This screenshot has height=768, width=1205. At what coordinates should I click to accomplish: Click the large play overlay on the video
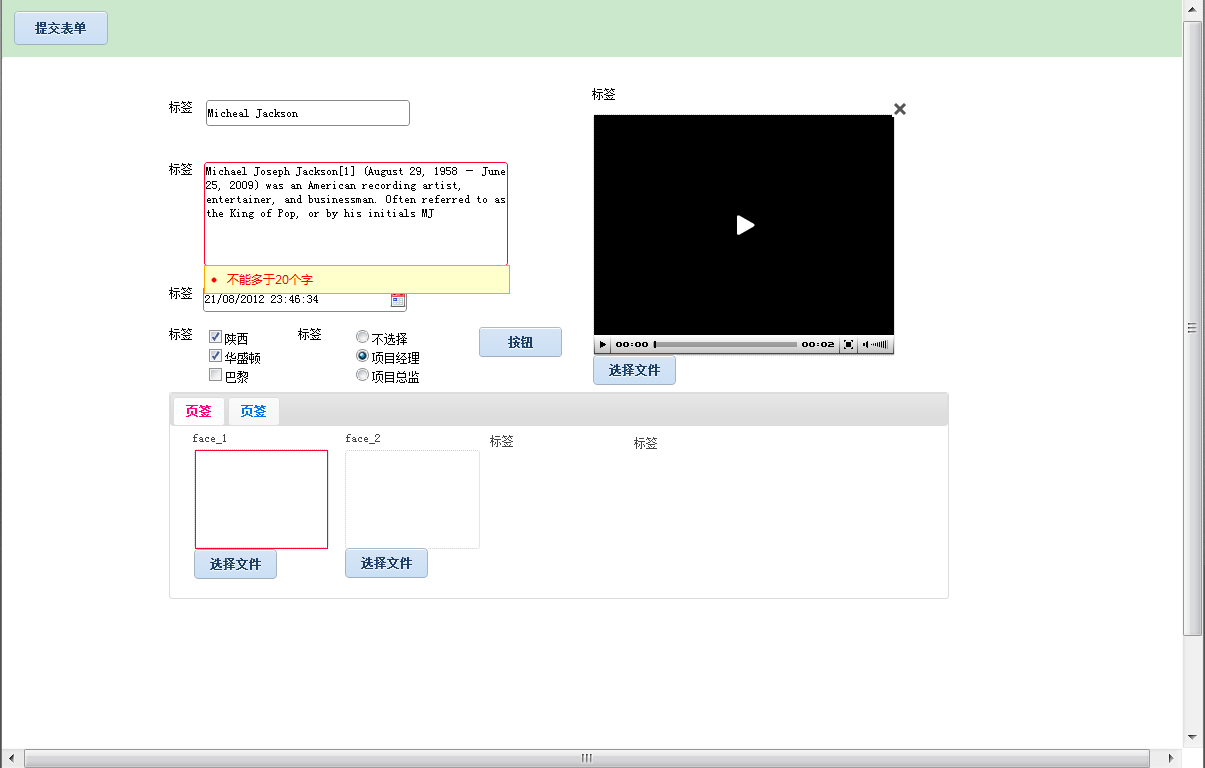click(x=744, y=225)
